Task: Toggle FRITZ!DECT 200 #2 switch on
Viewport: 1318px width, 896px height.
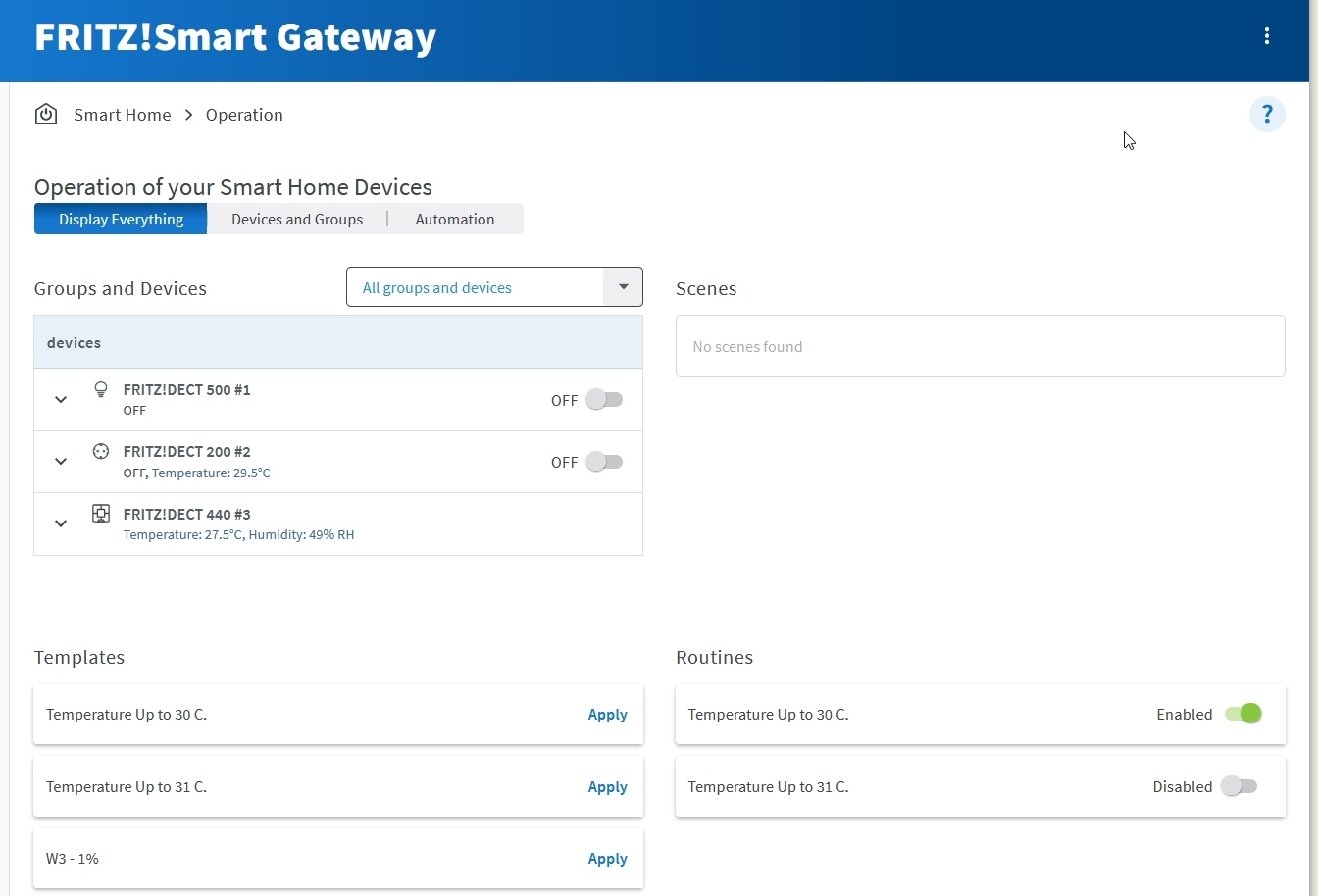Action: tap(604, 462)
